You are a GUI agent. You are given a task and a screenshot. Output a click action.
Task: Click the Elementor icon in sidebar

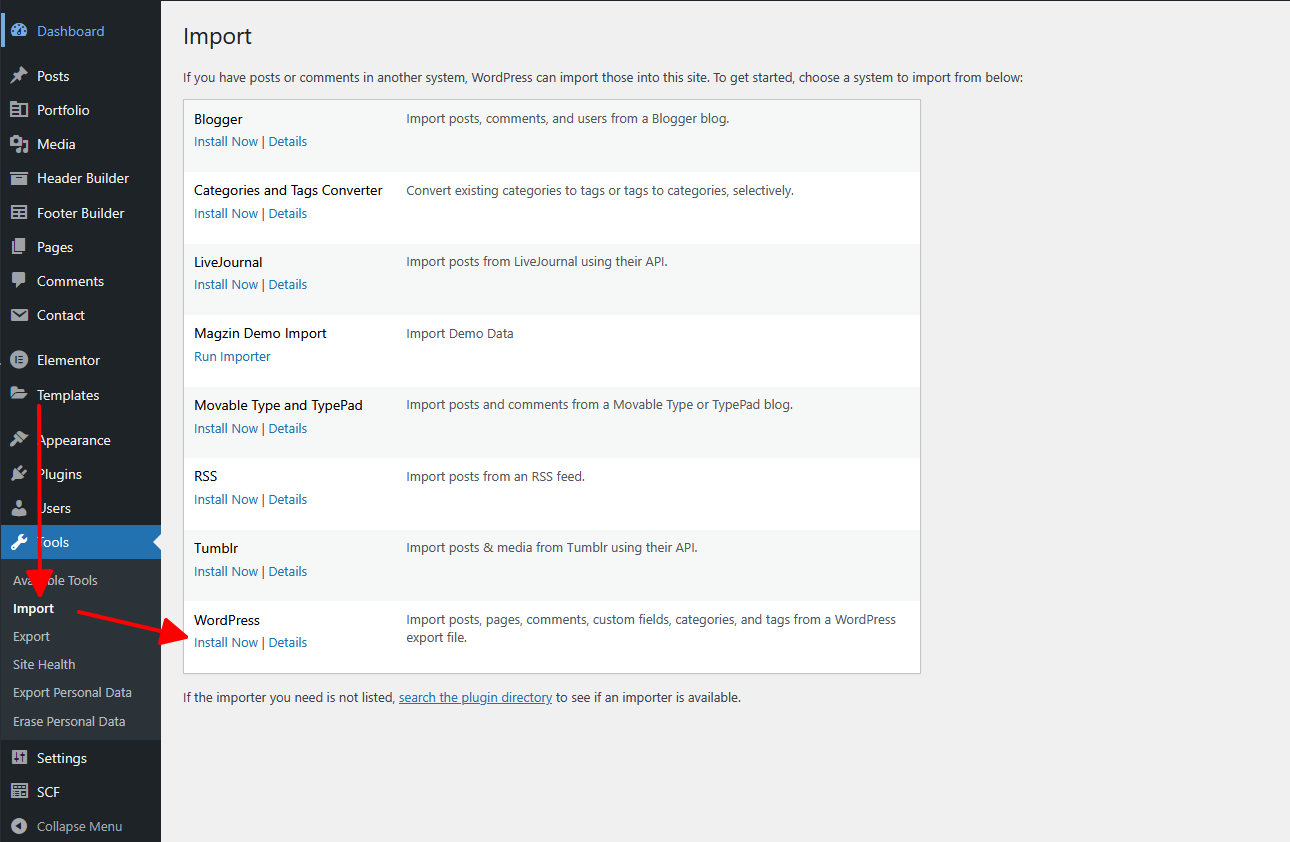pos(19,360)
